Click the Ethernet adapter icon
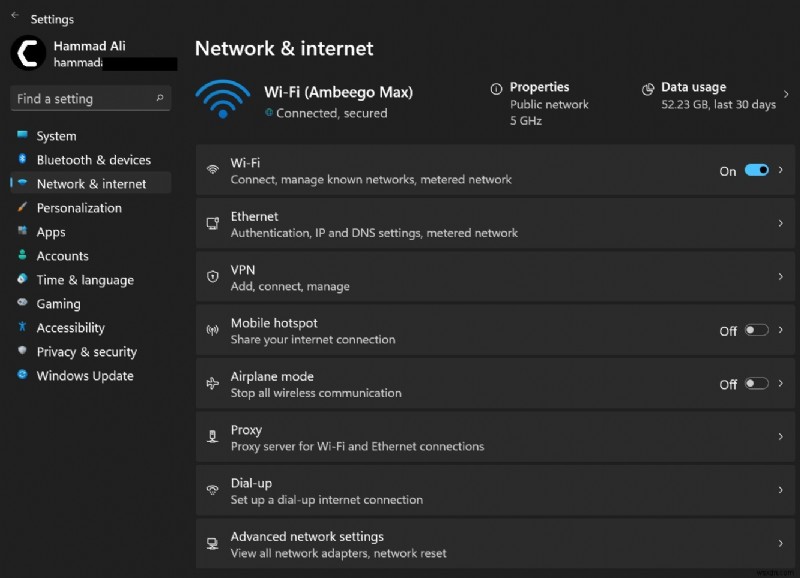 [213, 224]
